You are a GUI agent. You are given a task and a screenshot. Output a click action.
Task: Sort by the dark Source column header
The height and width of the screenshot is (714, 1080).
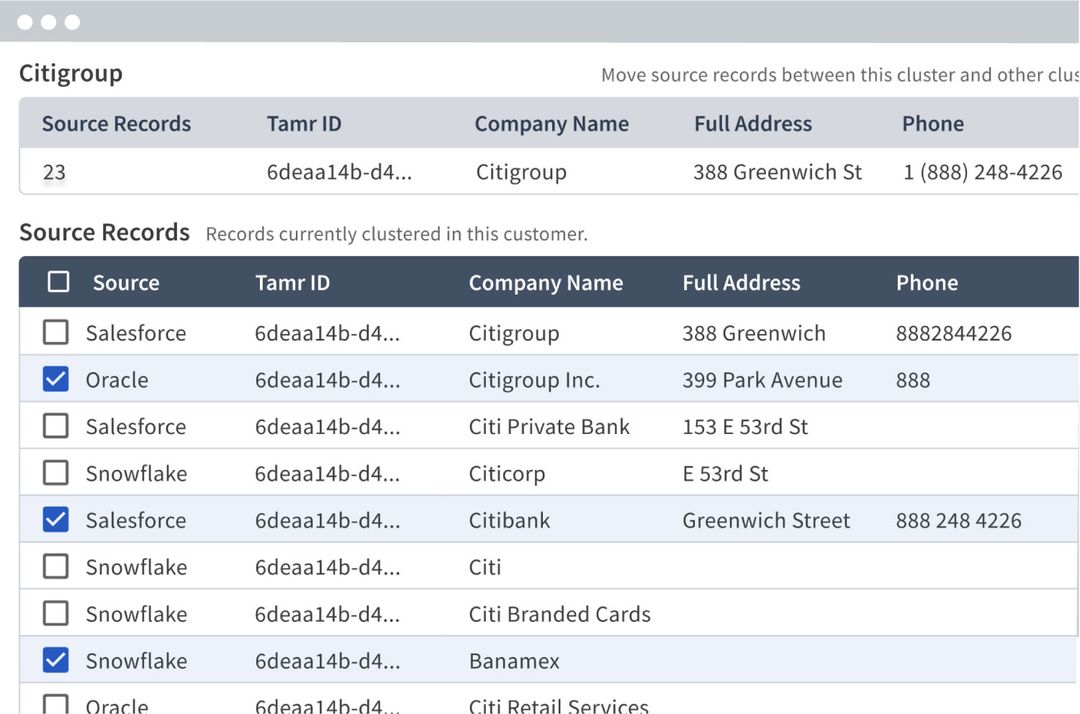pos(126,282)
